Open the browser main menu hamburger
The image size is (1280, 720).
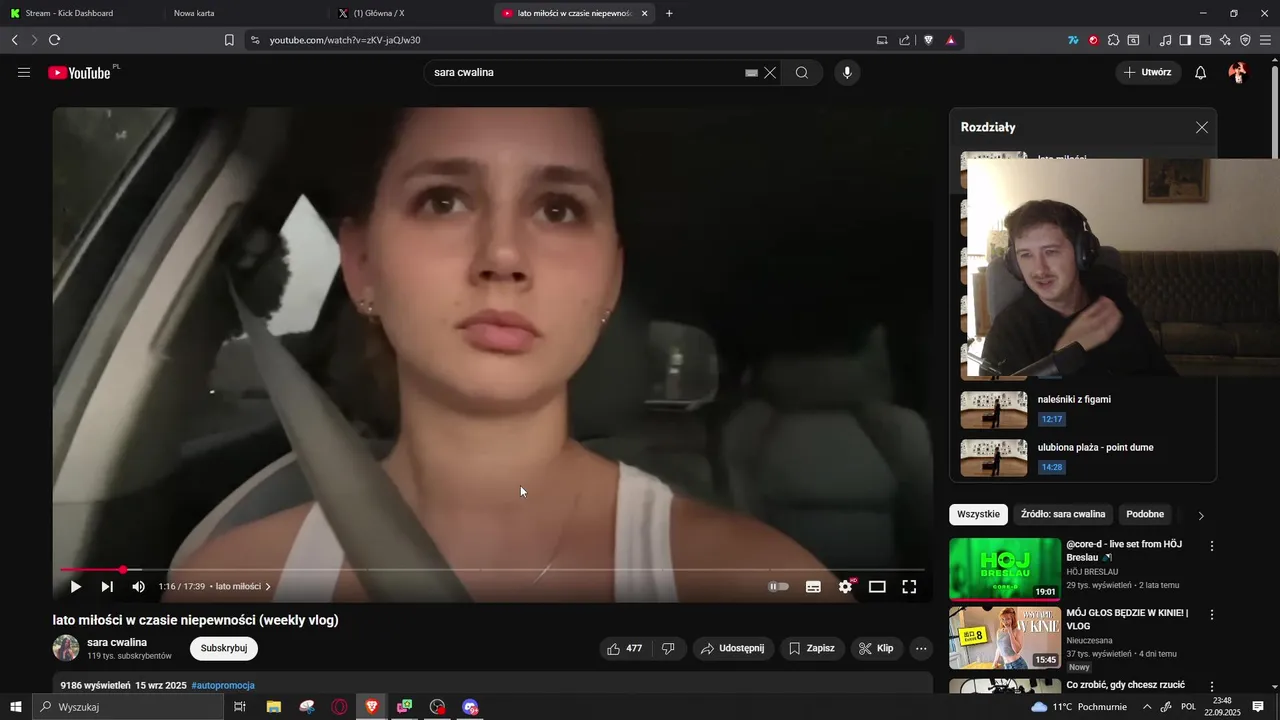click(x=1266, y=40)
